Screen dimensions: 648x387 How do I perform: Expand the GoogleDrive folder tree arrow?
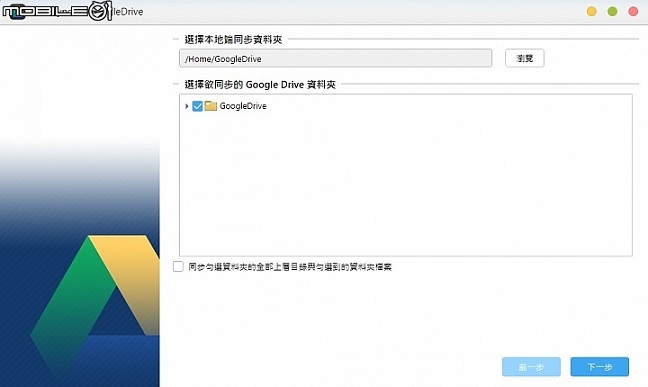coord(186,106)
